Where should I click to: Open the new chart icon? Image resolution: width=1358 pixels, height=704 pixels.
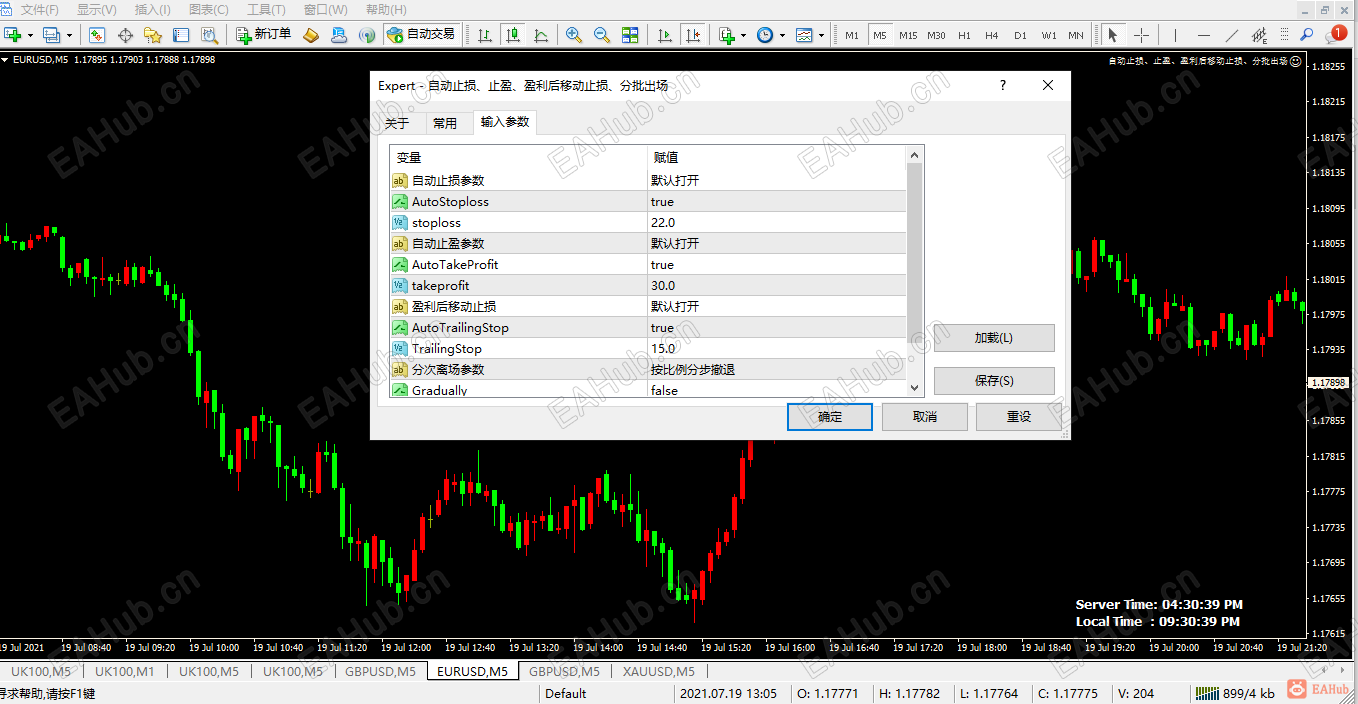tap(13, 35)
